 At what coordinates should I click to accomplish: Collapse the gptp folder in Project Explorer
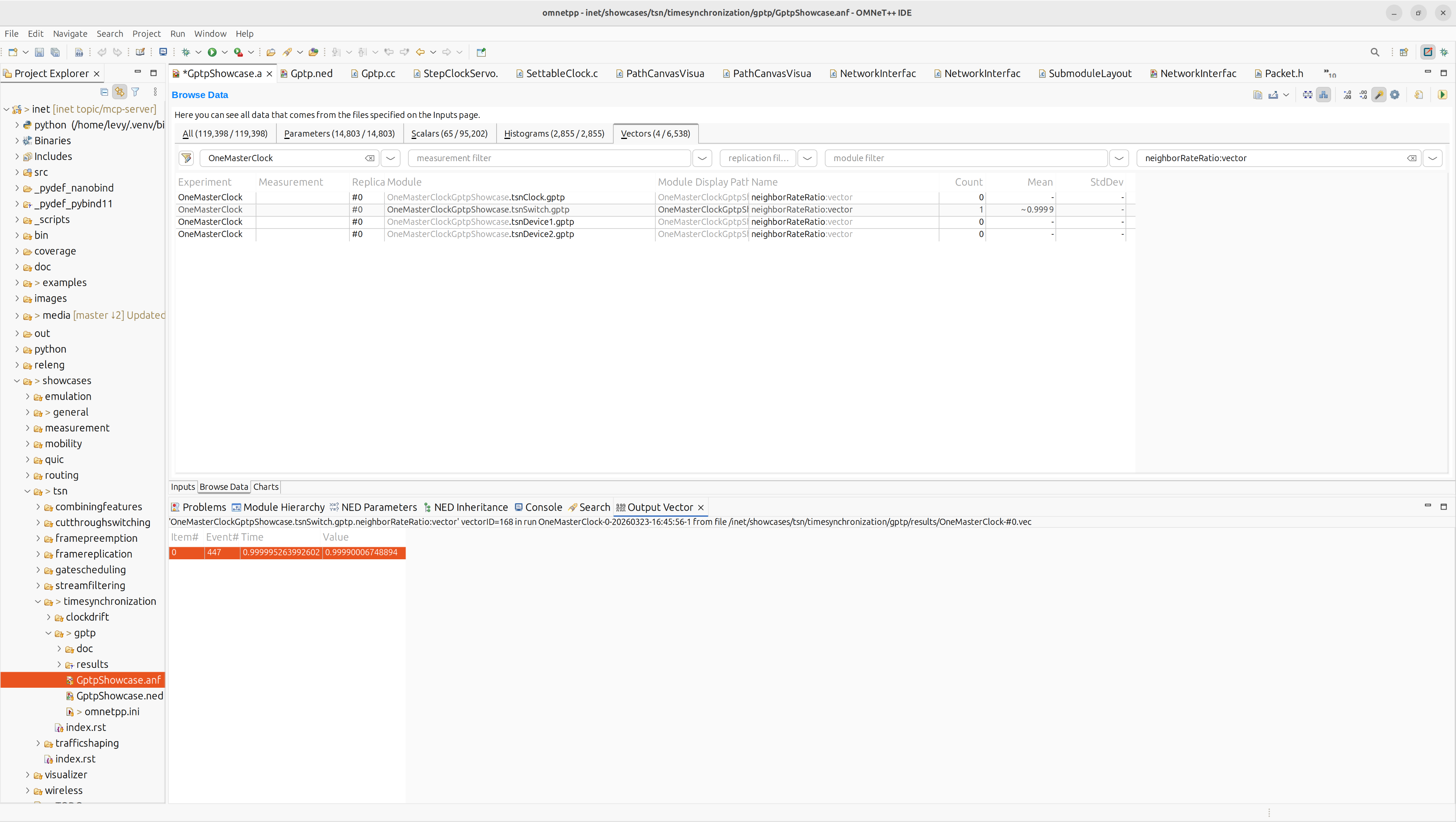pyautogui.click(x=48, y=632)
